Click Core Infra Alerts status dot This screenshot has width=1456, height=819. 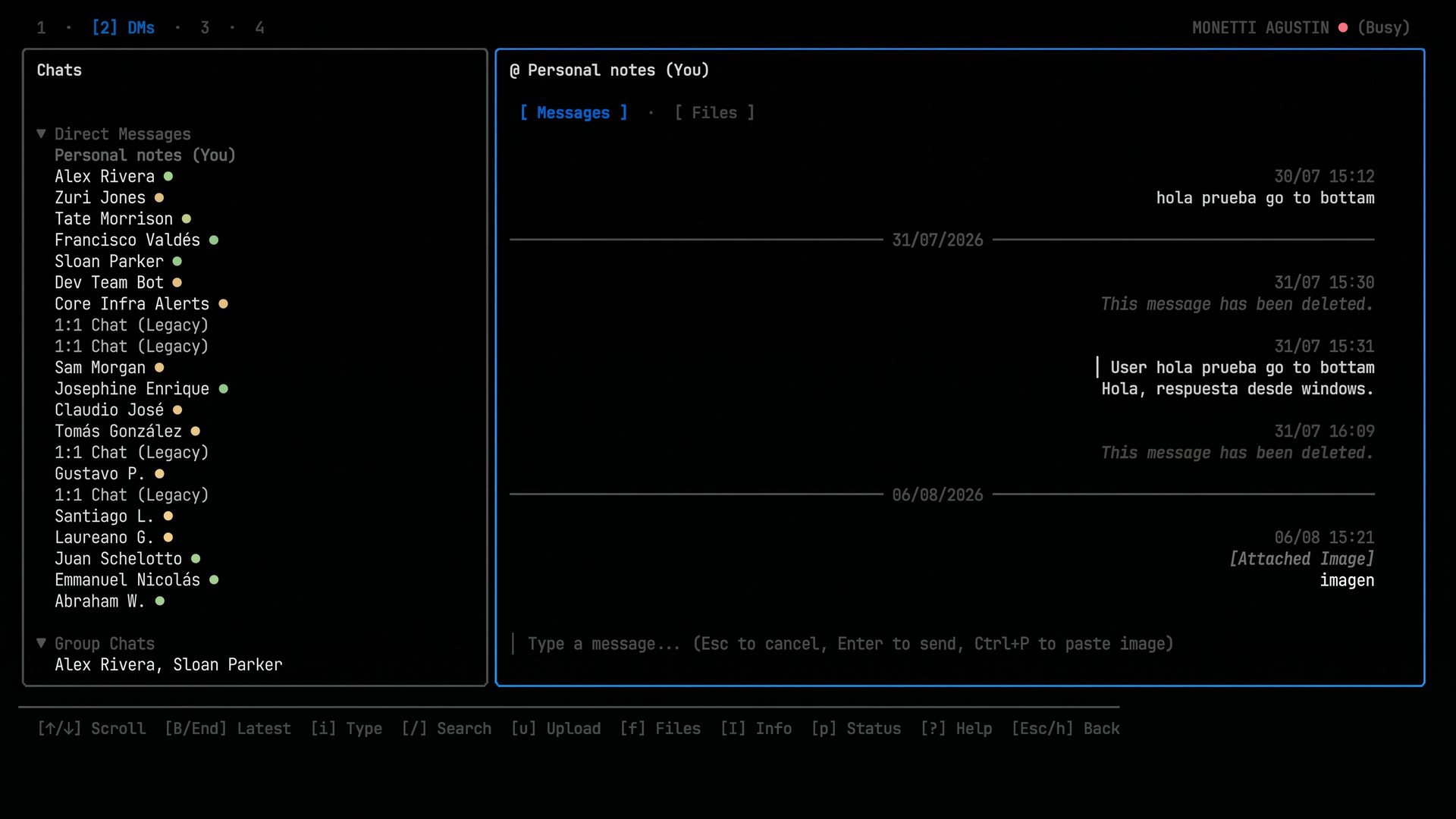[x=223, y=304]
